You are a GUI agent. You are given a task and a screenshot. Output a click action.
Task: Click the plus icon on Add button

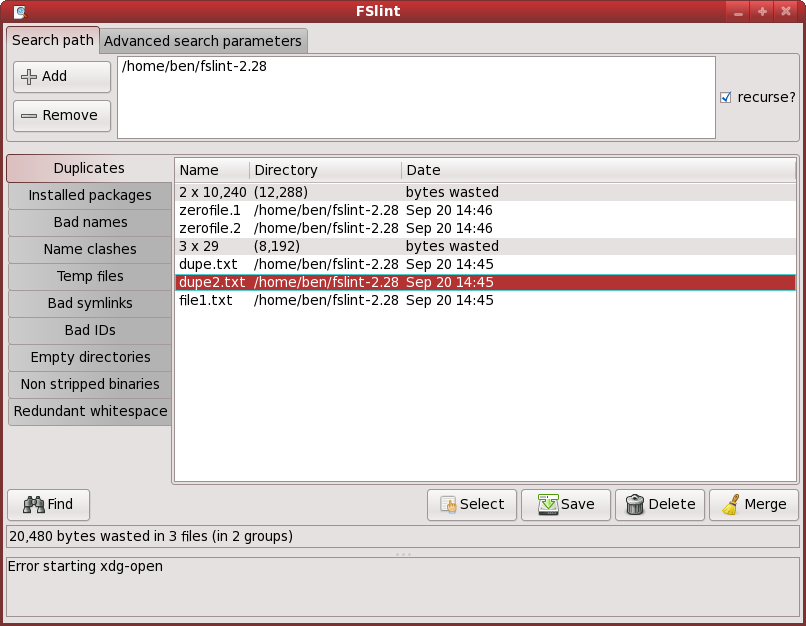click(29, 77)
